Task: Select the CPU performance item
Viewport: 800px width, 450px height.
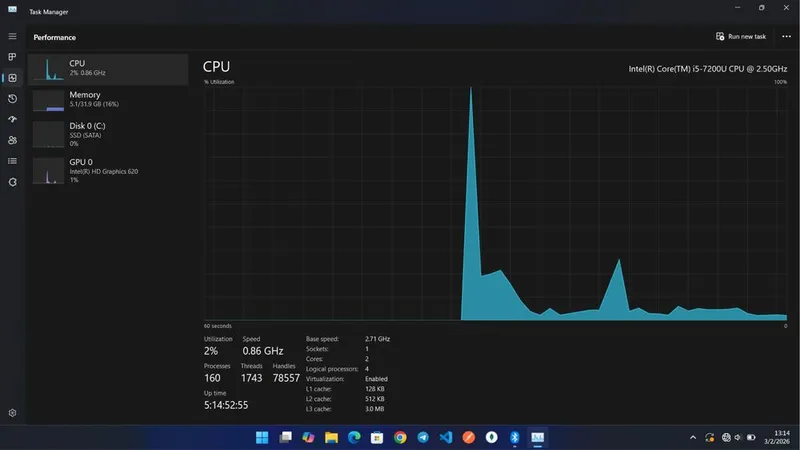Action: [108, 69]
